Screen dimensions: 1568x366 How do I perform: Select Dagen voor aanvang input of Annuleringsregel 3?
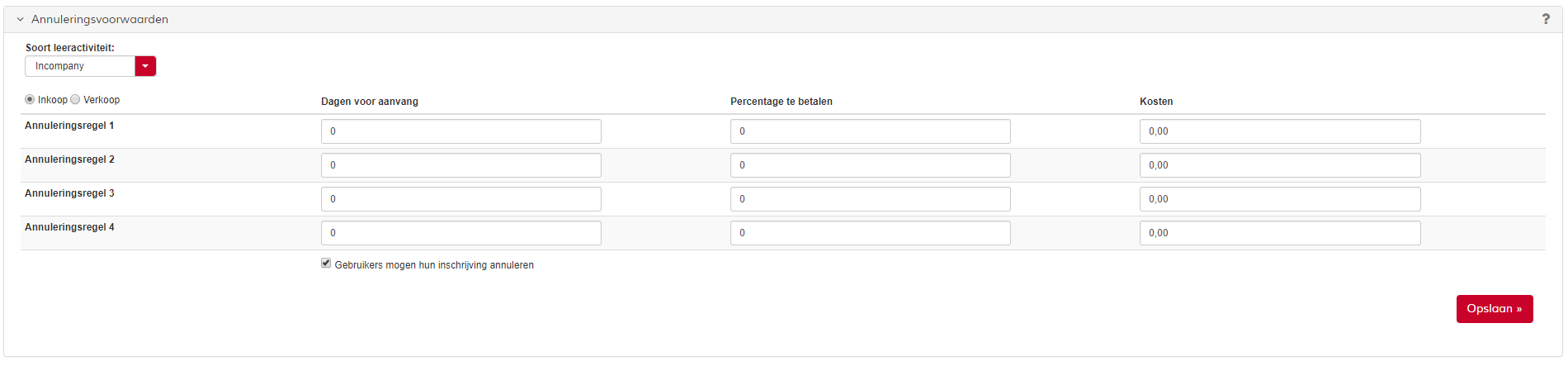click(x=460, y=199)
